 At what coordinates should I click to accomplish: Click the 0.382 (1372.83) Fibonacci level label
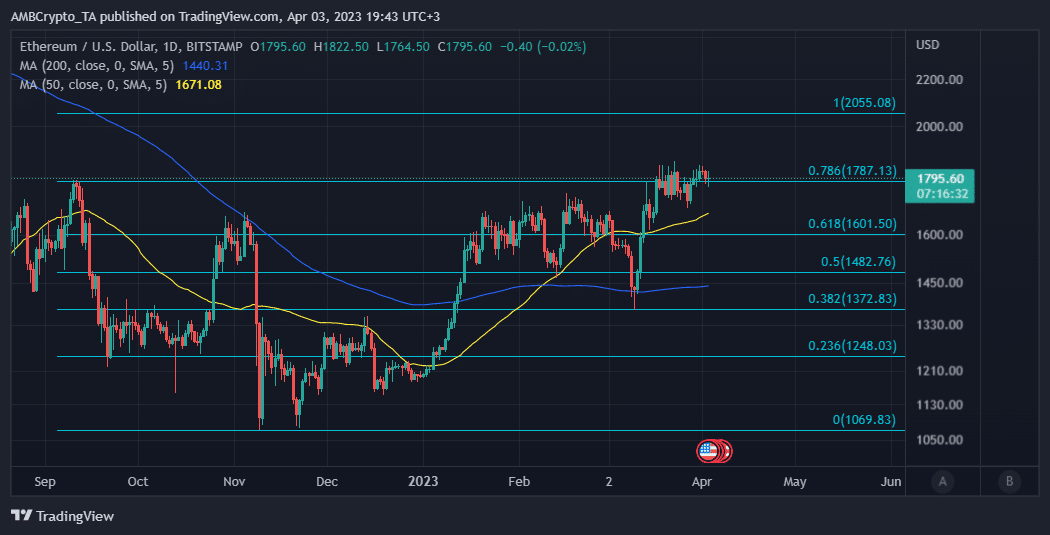pos(852,298)
